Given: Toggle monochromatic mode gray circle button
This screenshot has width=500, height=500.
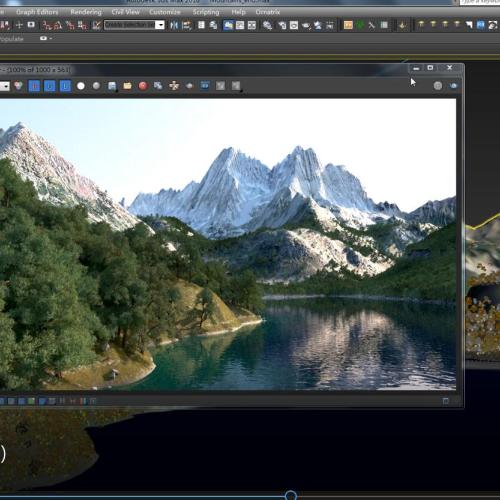Looking at the screenshot, I should [x=96, y=86].
